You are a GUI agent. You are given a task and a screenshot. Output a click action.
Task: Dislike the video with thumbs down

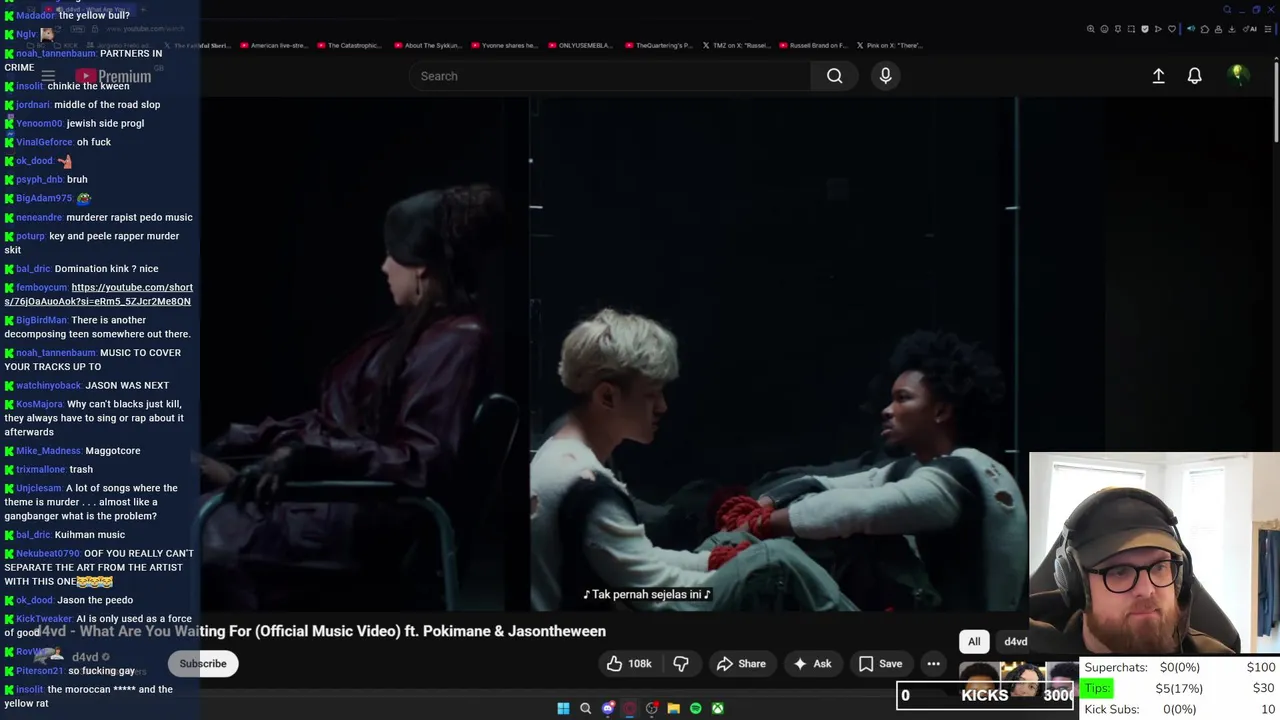tap(681, 664)
